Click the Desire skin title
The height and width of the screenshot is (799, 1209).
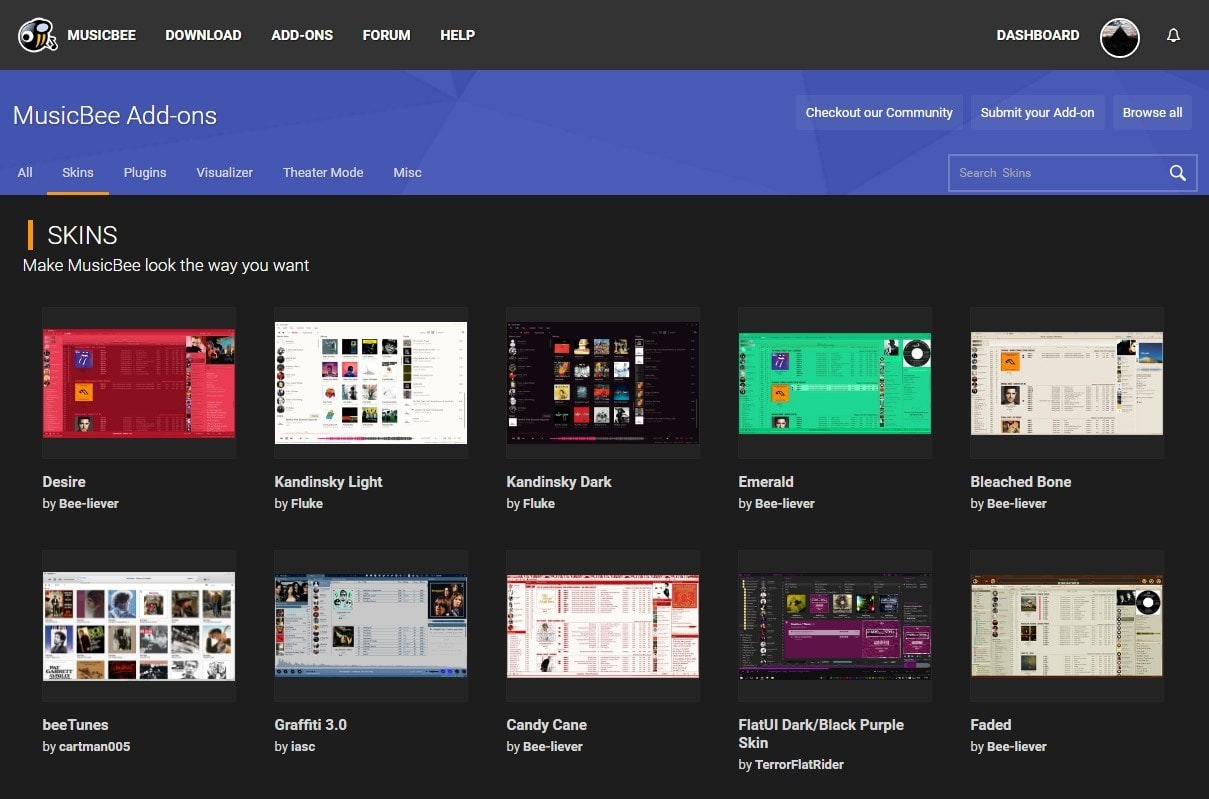click(64, 482)
